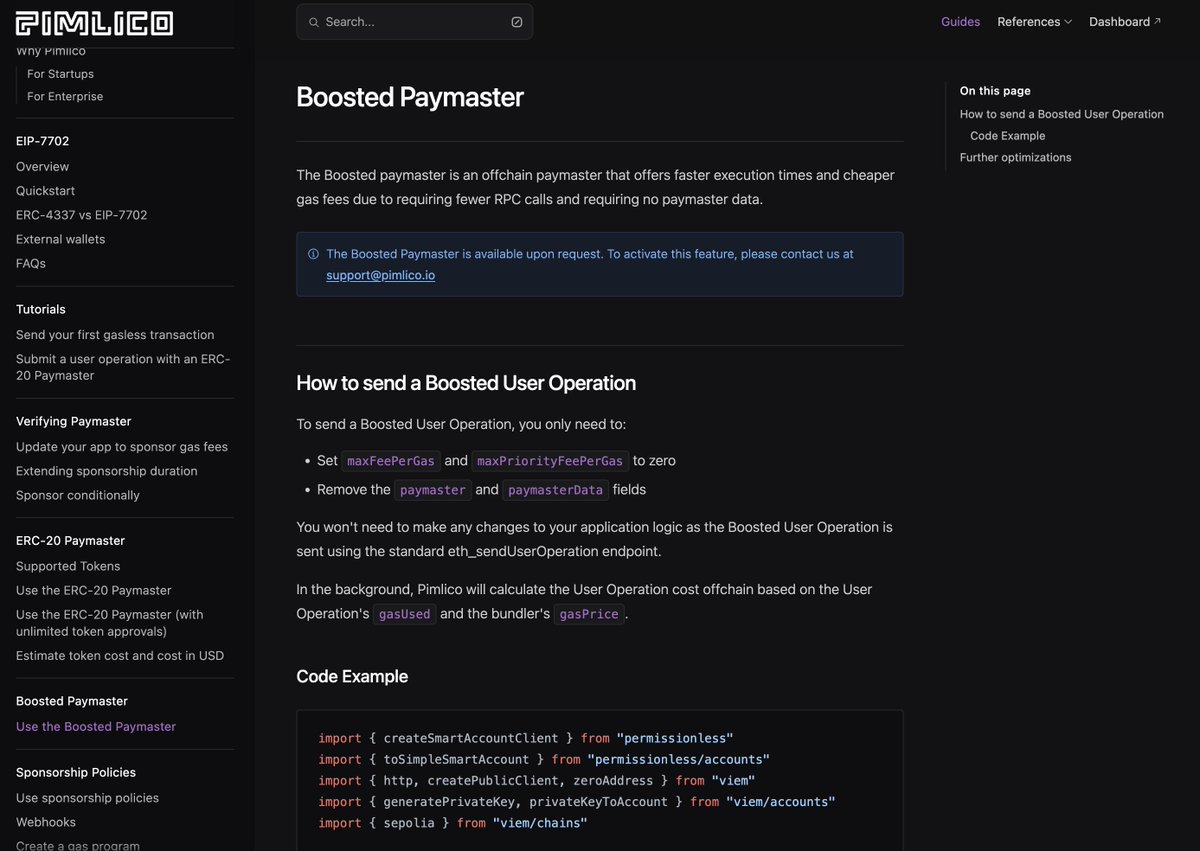Jump to Code Example in page outline
Viewport: 1200px width, 851px height.
click(x=1008, y=136)
